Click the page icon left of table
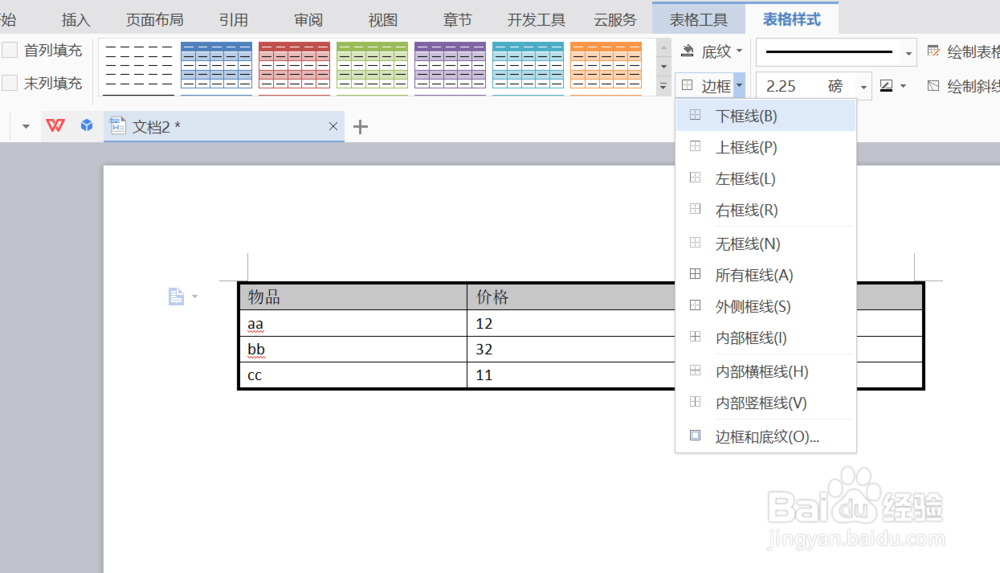1000x573 pixels. point(176,296)
